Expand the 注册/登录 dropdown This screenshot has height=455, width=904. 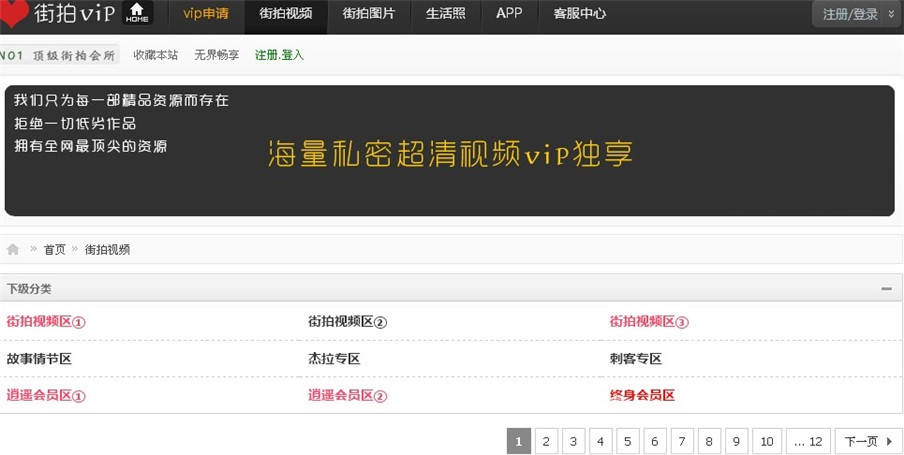(857, 14)
